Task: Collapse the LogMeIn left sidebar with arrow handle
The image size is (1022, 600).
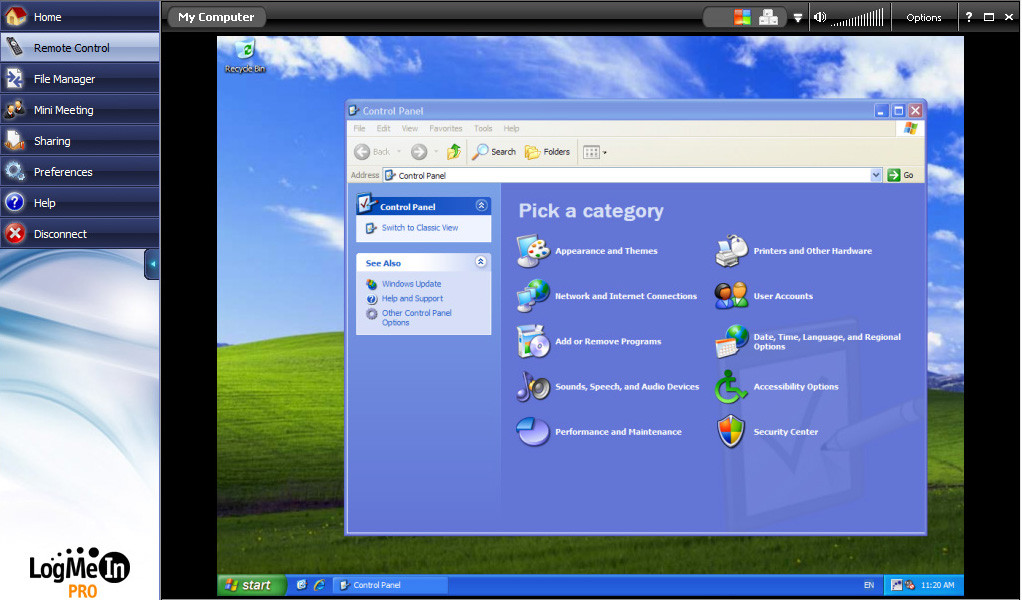Action: pyautogui.click(x=152, y=264)
